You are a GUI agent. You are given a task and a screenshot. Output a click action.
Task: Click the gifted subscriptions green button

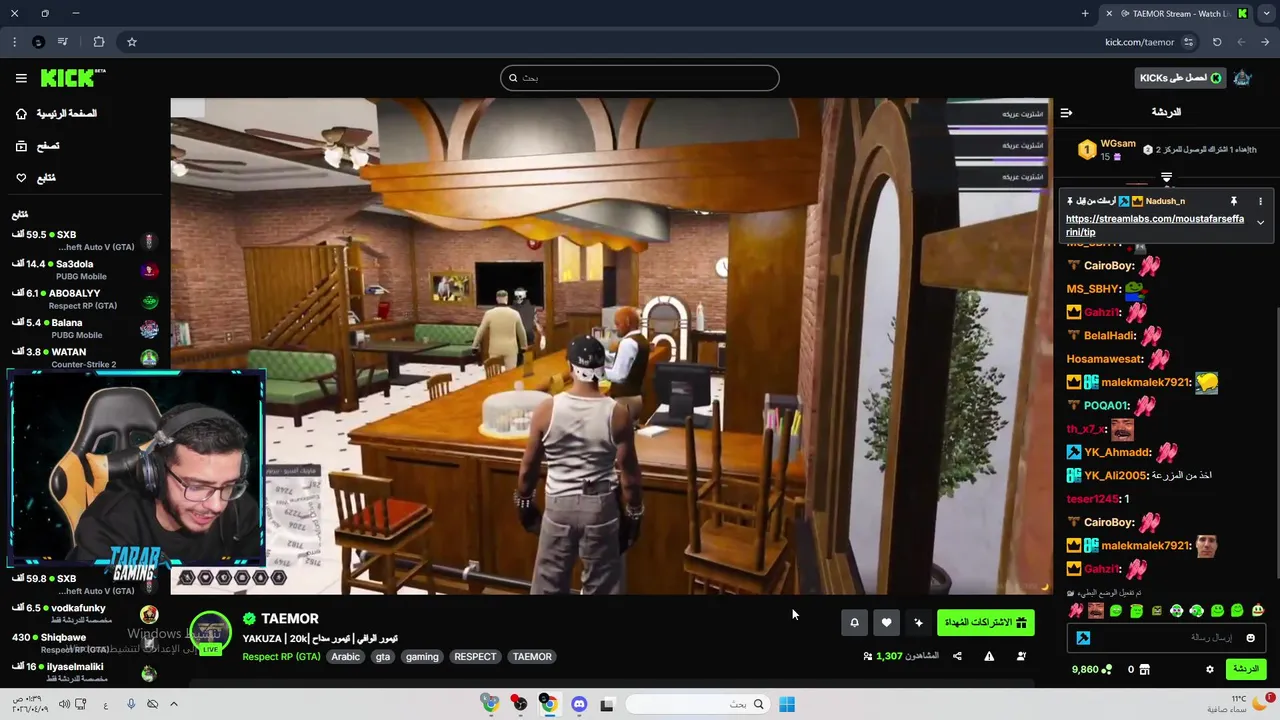[986, 623]
